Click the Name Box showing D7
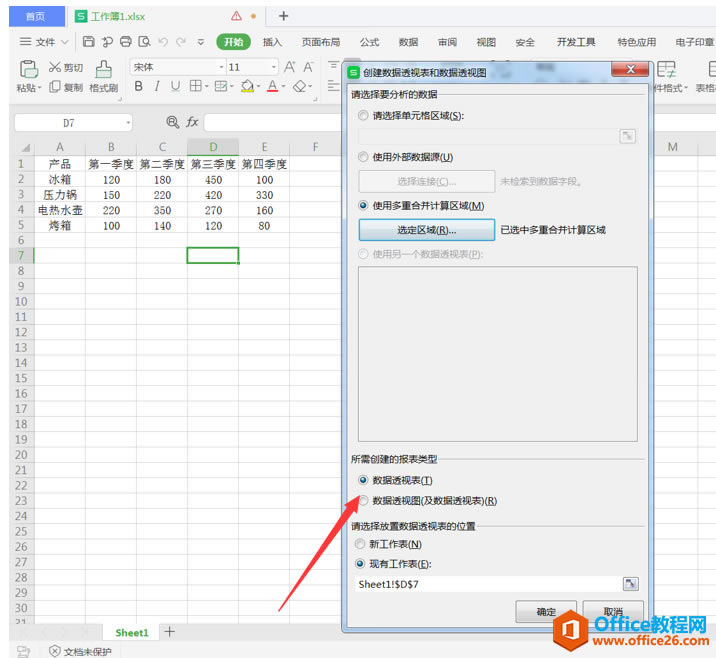716x658 pixels. pyautogui.click(x=68, y=123)
